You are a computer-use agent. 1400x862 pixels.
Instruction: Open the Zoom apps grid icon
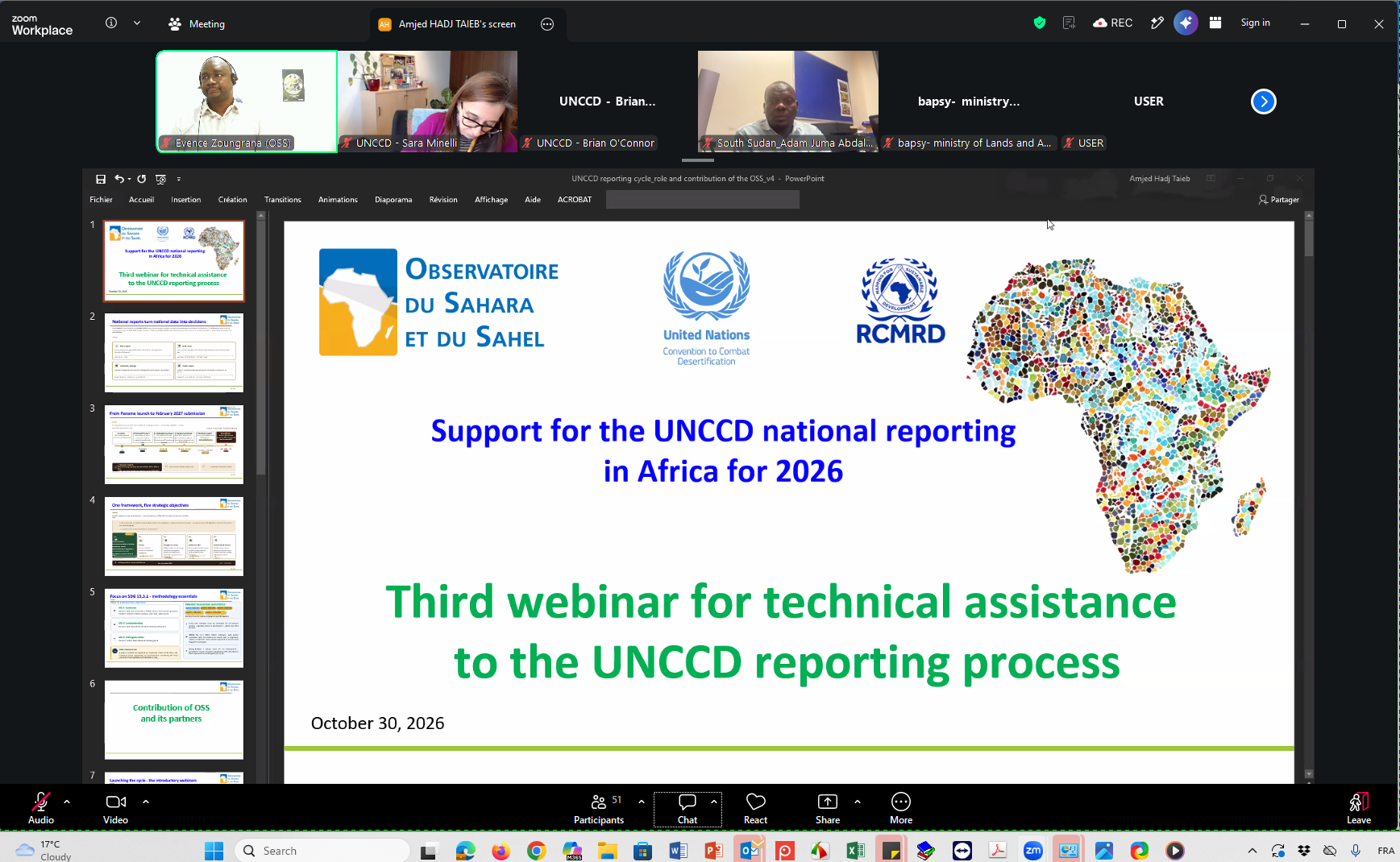click(x=1215, y=23)
